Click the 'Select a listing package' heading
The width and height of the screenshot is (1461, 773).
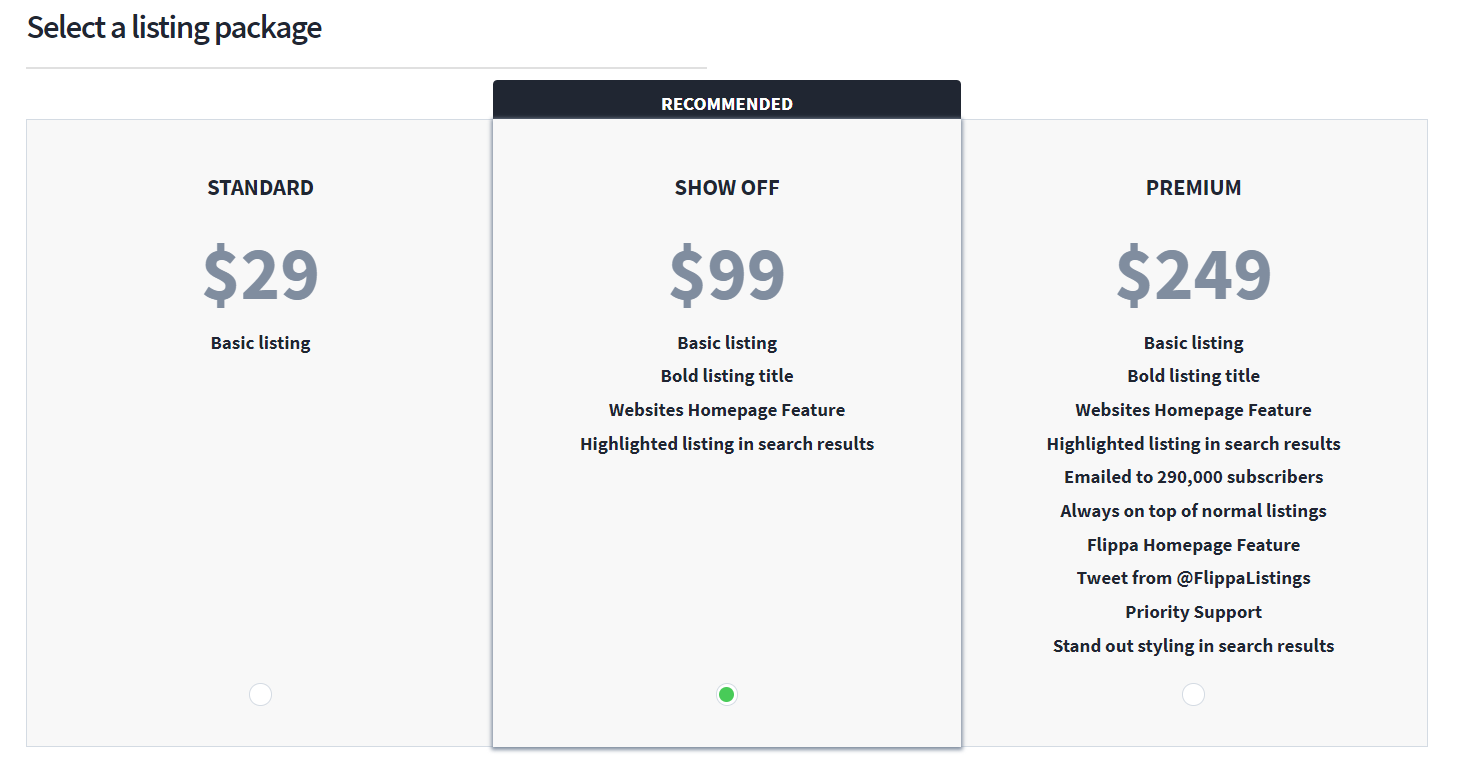(x=174, y=28)
